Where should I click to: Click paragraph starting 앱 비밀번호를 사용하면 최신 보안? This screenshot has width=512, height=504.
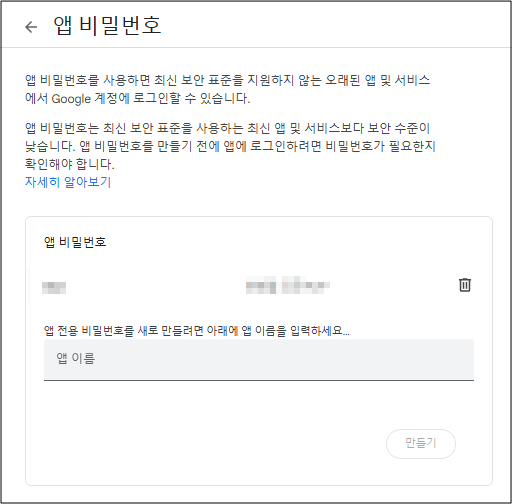pos(227,89)
